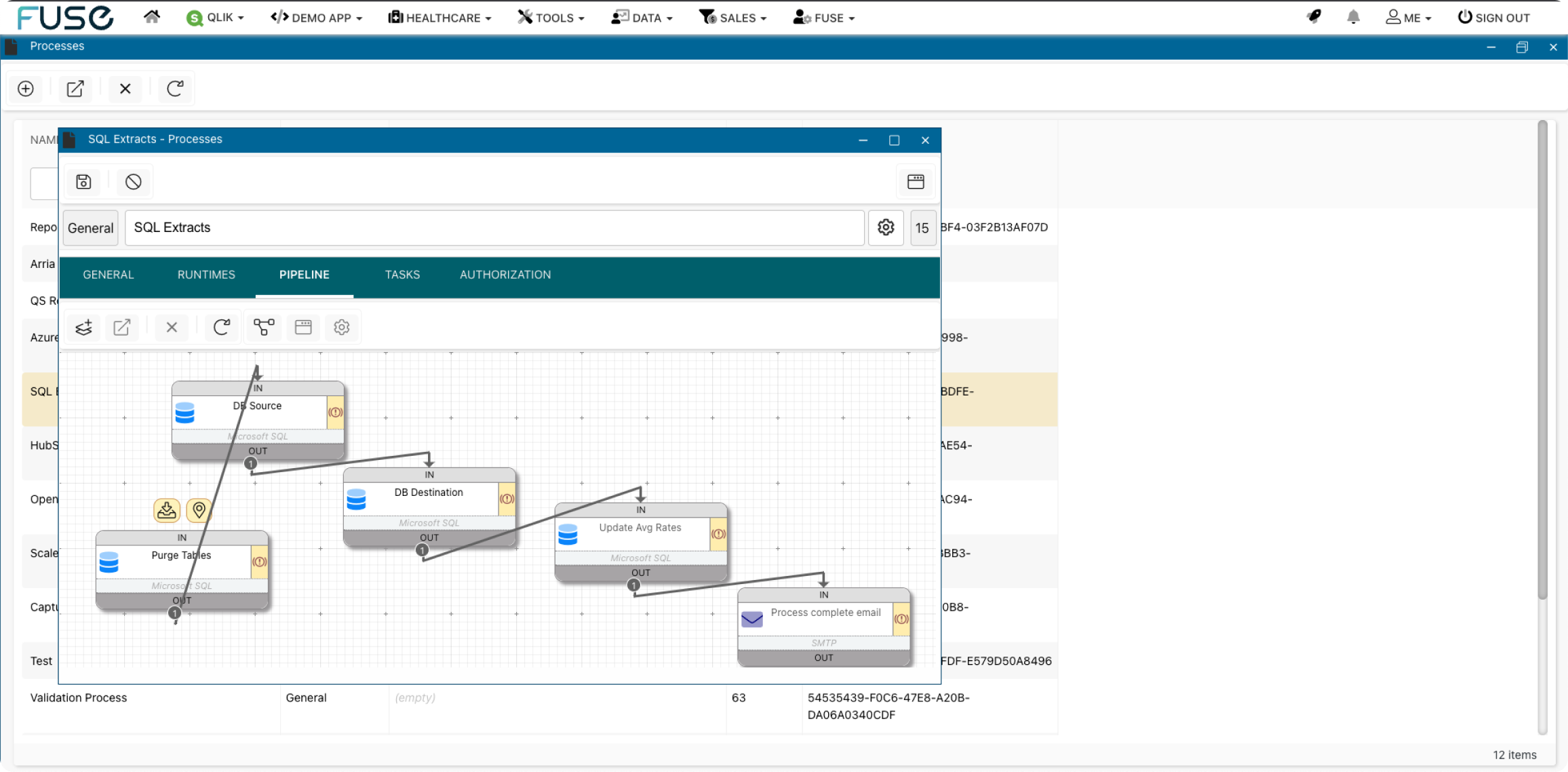
Task: Refresh the pipeline diagram
Action: point(222,328)
